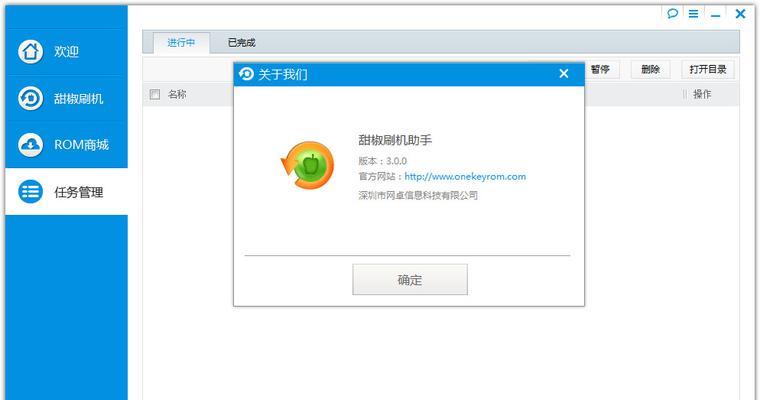Click the 甜椒刷机助手 product name

[x=395, y=140]
